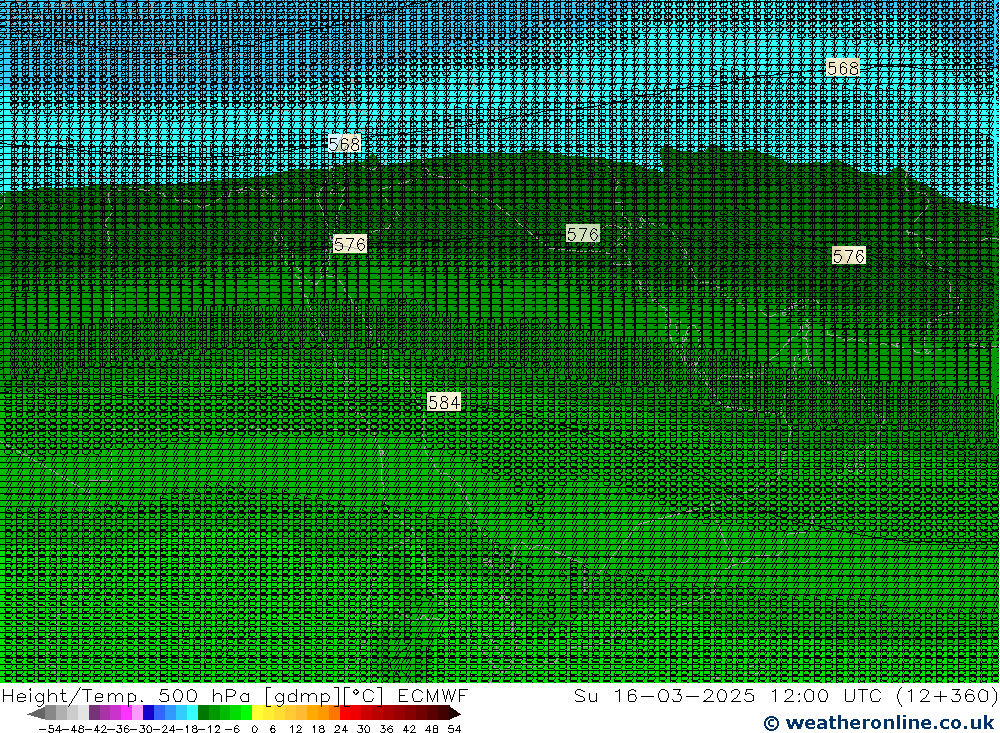
Task: Click the date 'Su 16-03-2025 12:00 UTC'
Action: click(728, 695)
